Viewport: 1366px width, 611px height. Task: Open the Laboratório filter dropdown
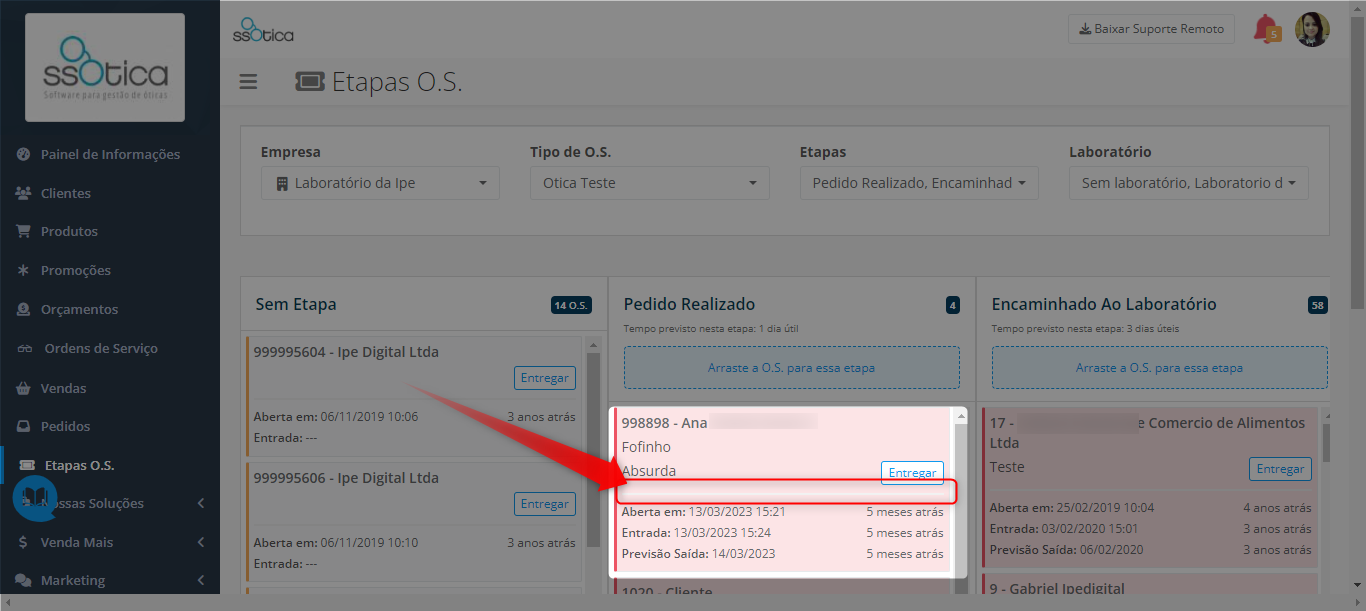click(x=1188, y=183)
